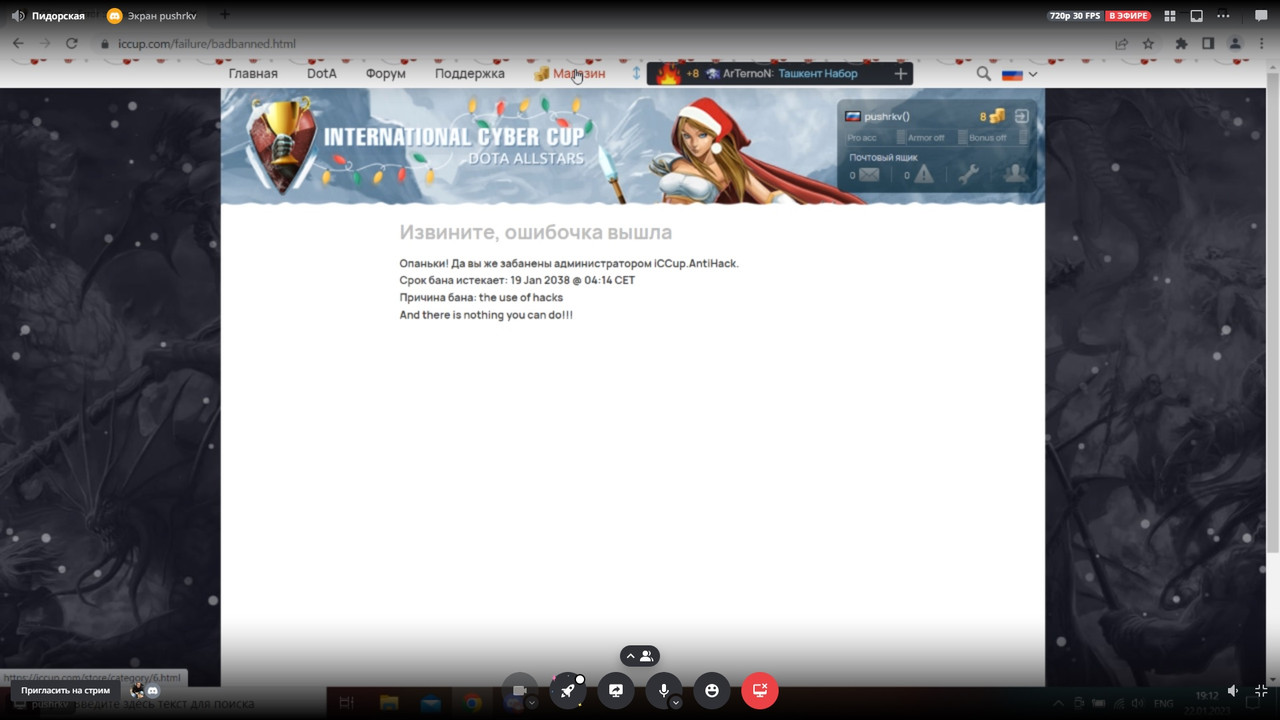Screen dimensions: 1280x720
Task: Click the share page icon in address bar
Action: click(x=1122, y=44)
